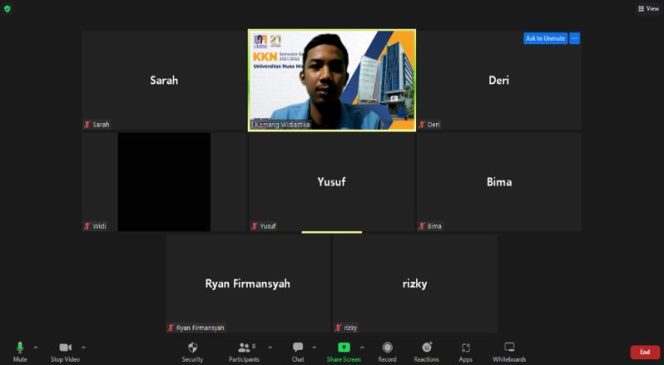
Task: Open the Apps icon
Action: (x=465, y=348)
